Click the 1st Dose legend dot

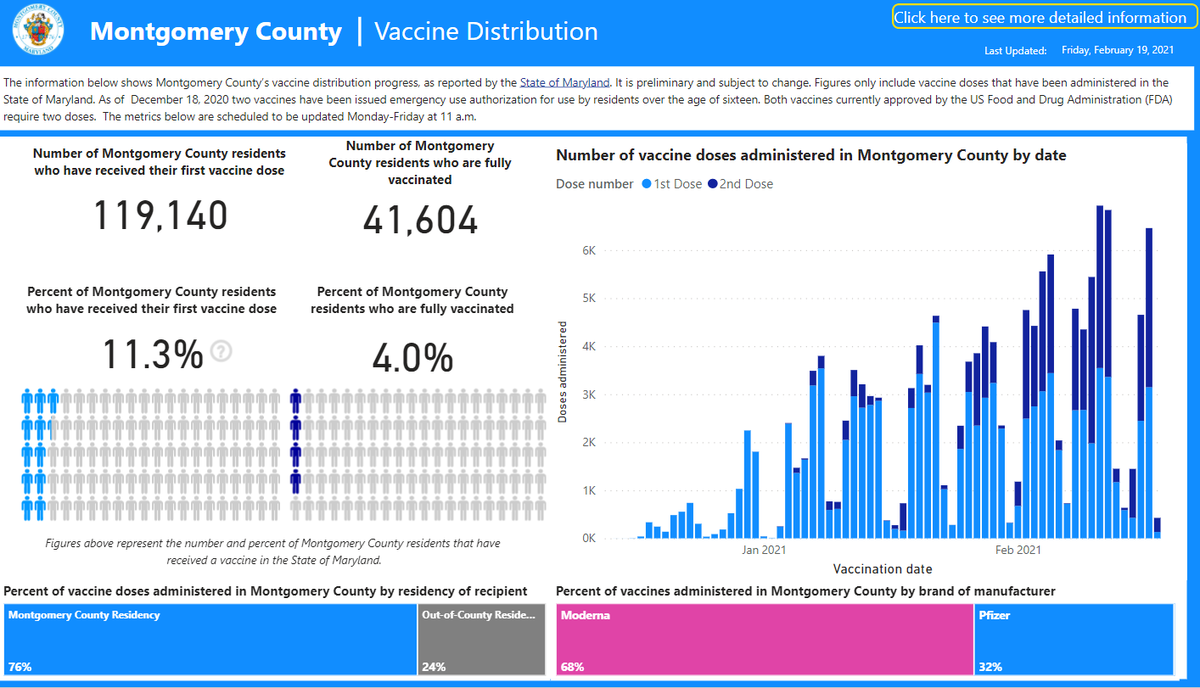click(x=647, y=184)
